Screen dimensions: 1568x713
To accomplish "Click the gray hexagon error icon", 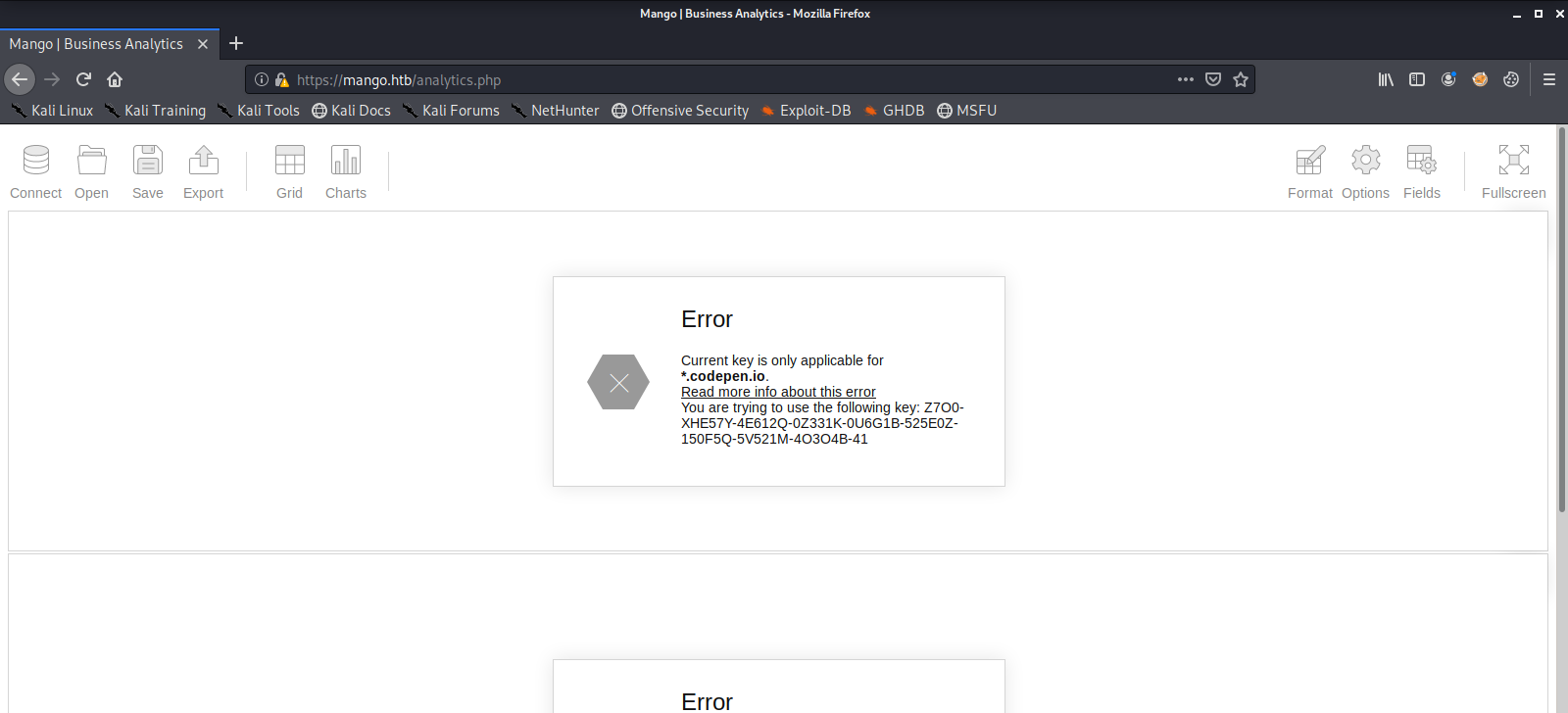I will tap(618, 382).
